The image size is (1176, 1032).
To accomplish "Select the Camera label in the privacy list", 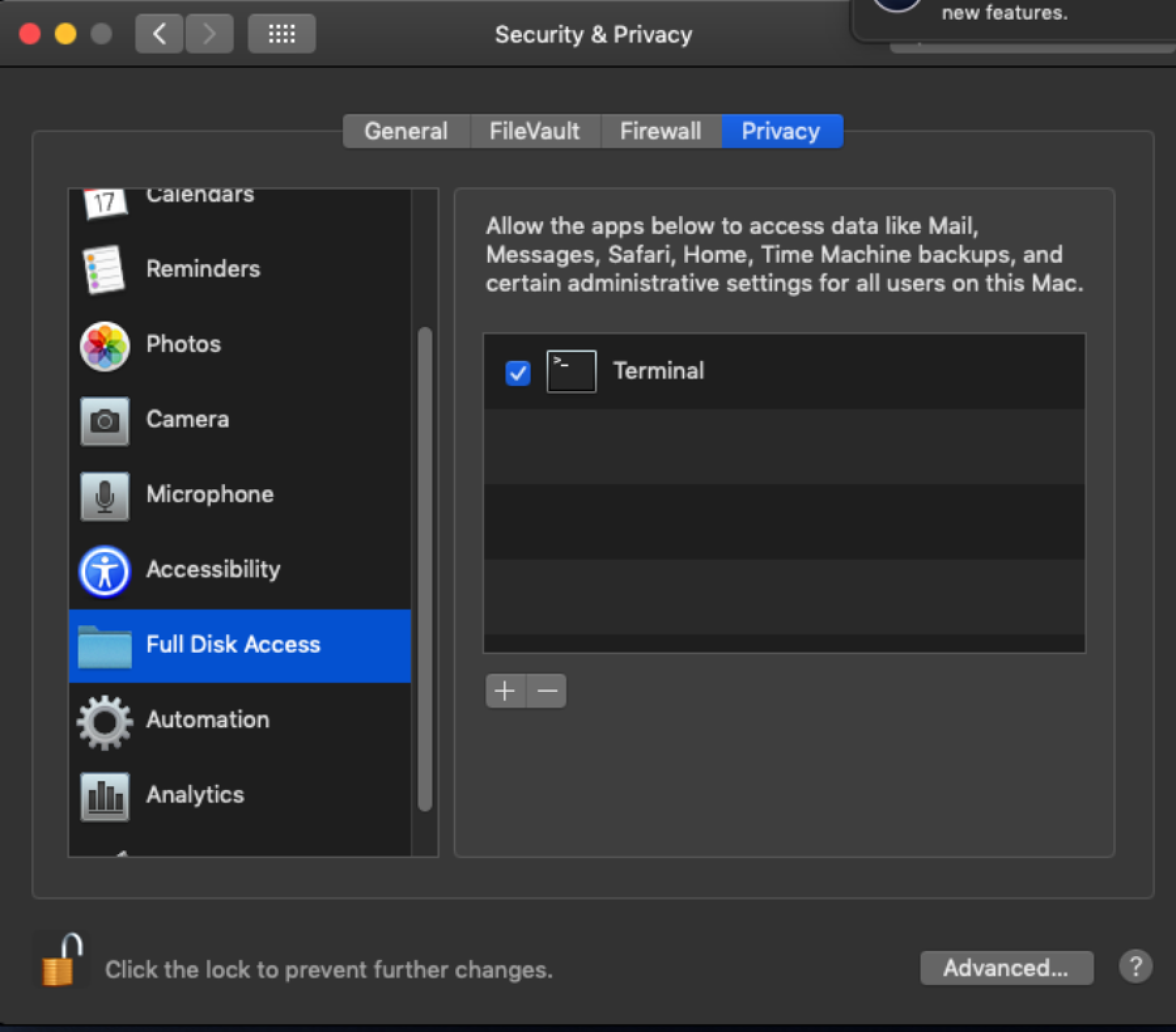I will tap(188, 419).
